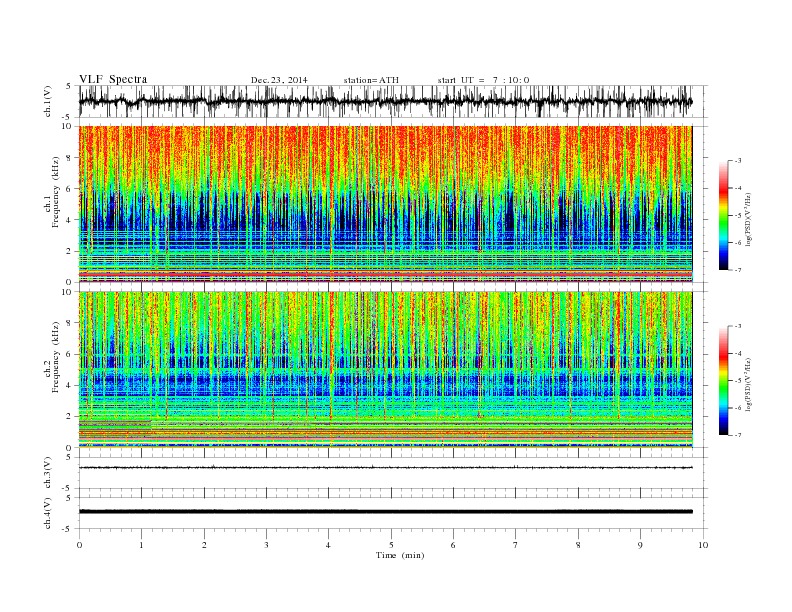Image resolution: width=792 pixels, height=612 pixels.
Task: Click the time axis tick label "3"
Action: tap(266, 545)
